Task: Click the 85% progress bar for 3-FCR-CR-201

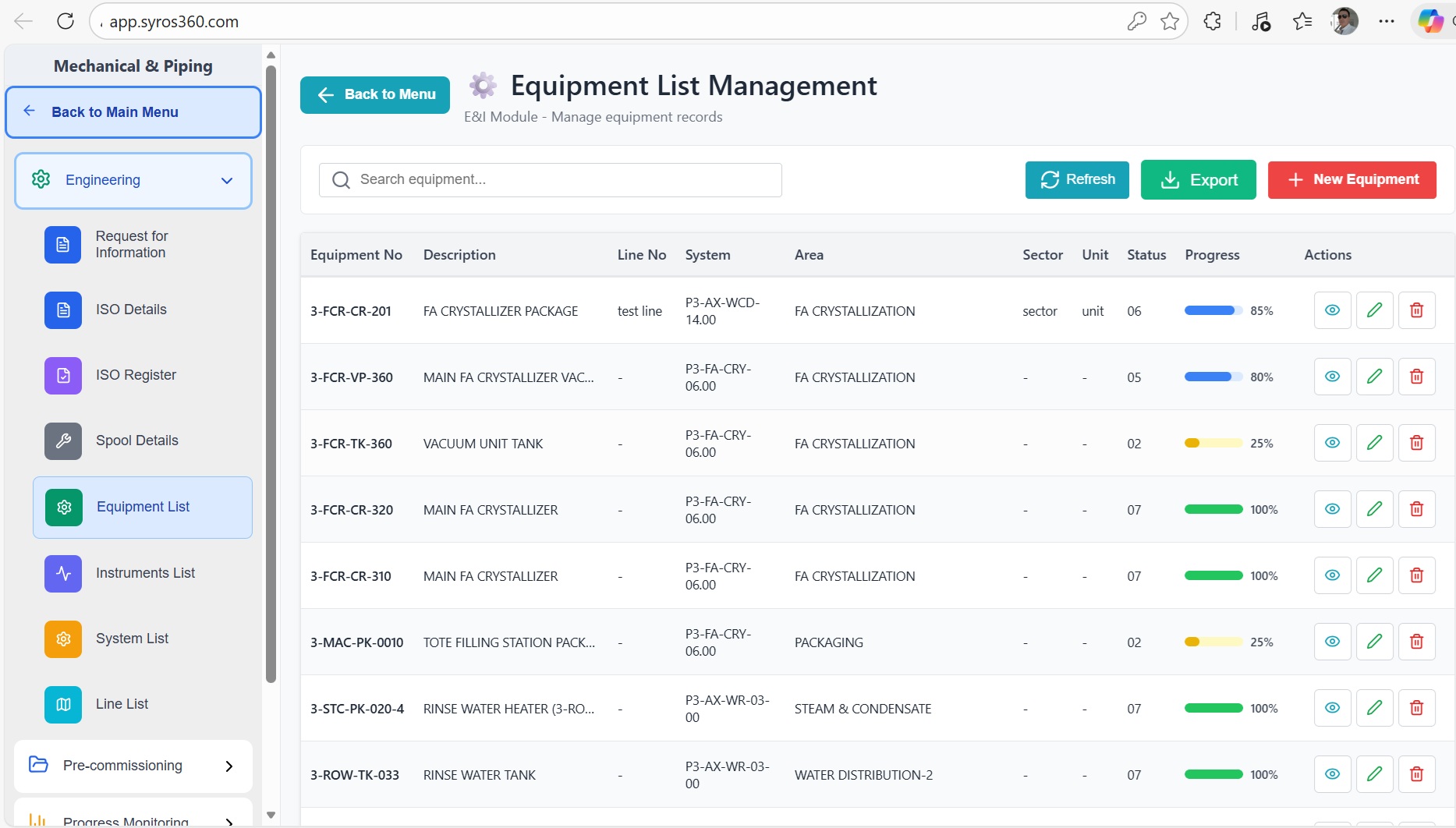Action: [x=1213, y=311]
